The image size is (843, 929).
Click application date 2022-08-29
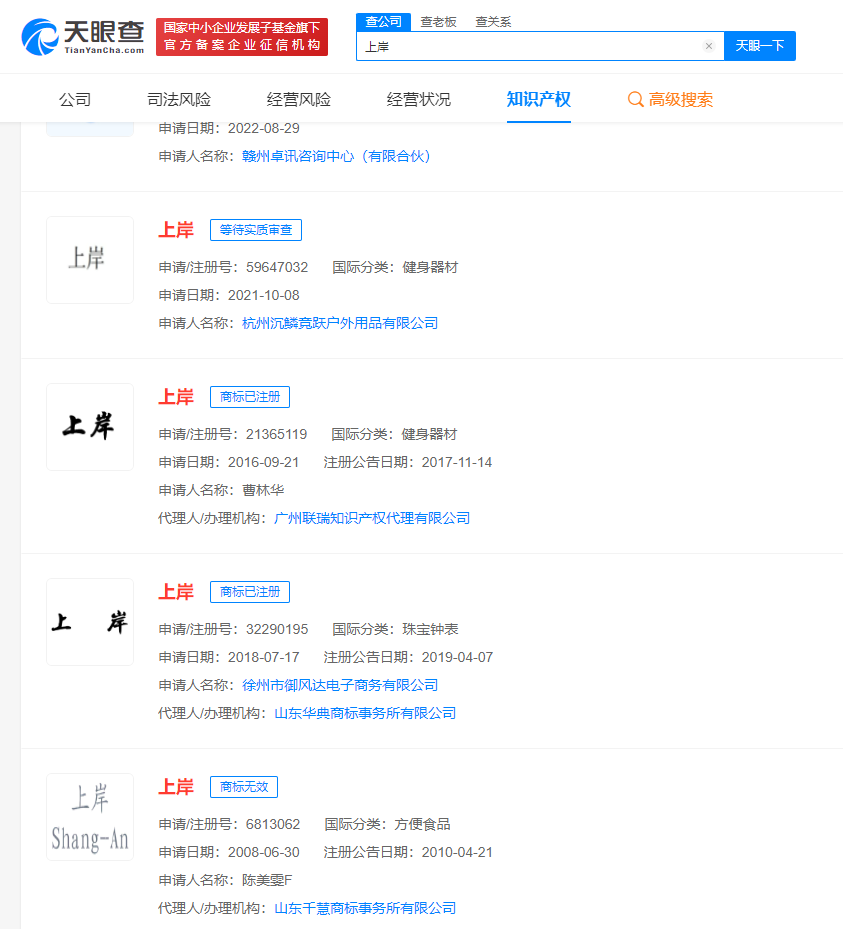[264, 129]
